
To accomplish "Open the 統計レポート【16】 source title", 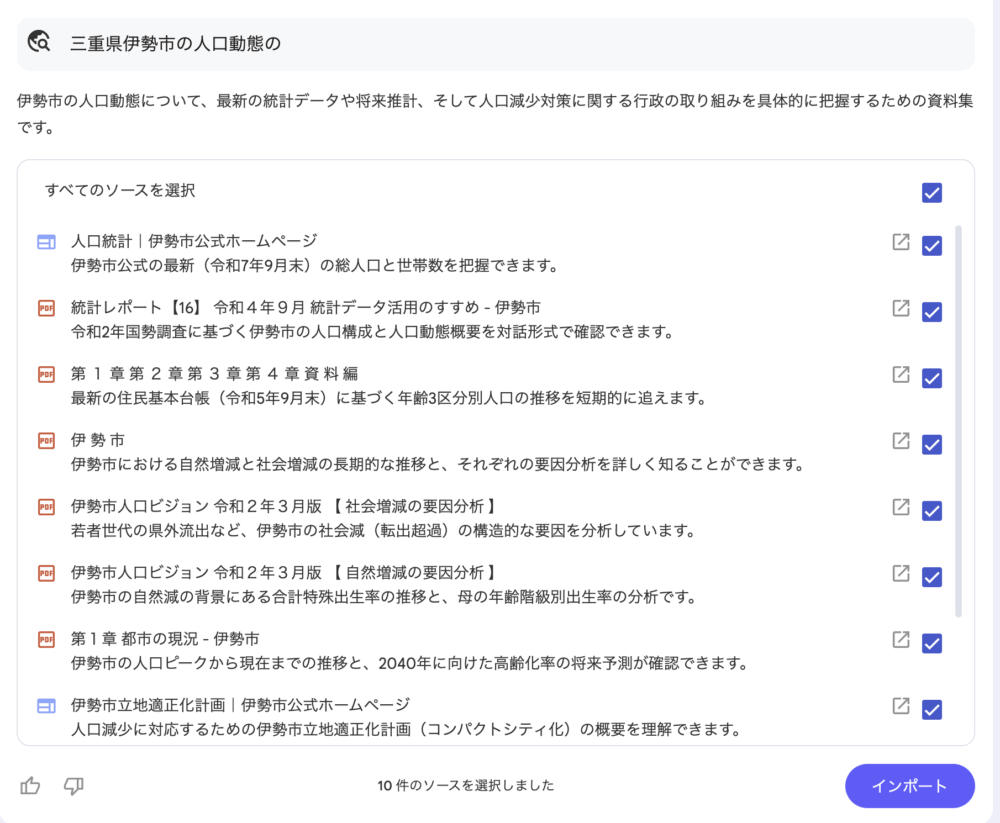I will [305, 307].
